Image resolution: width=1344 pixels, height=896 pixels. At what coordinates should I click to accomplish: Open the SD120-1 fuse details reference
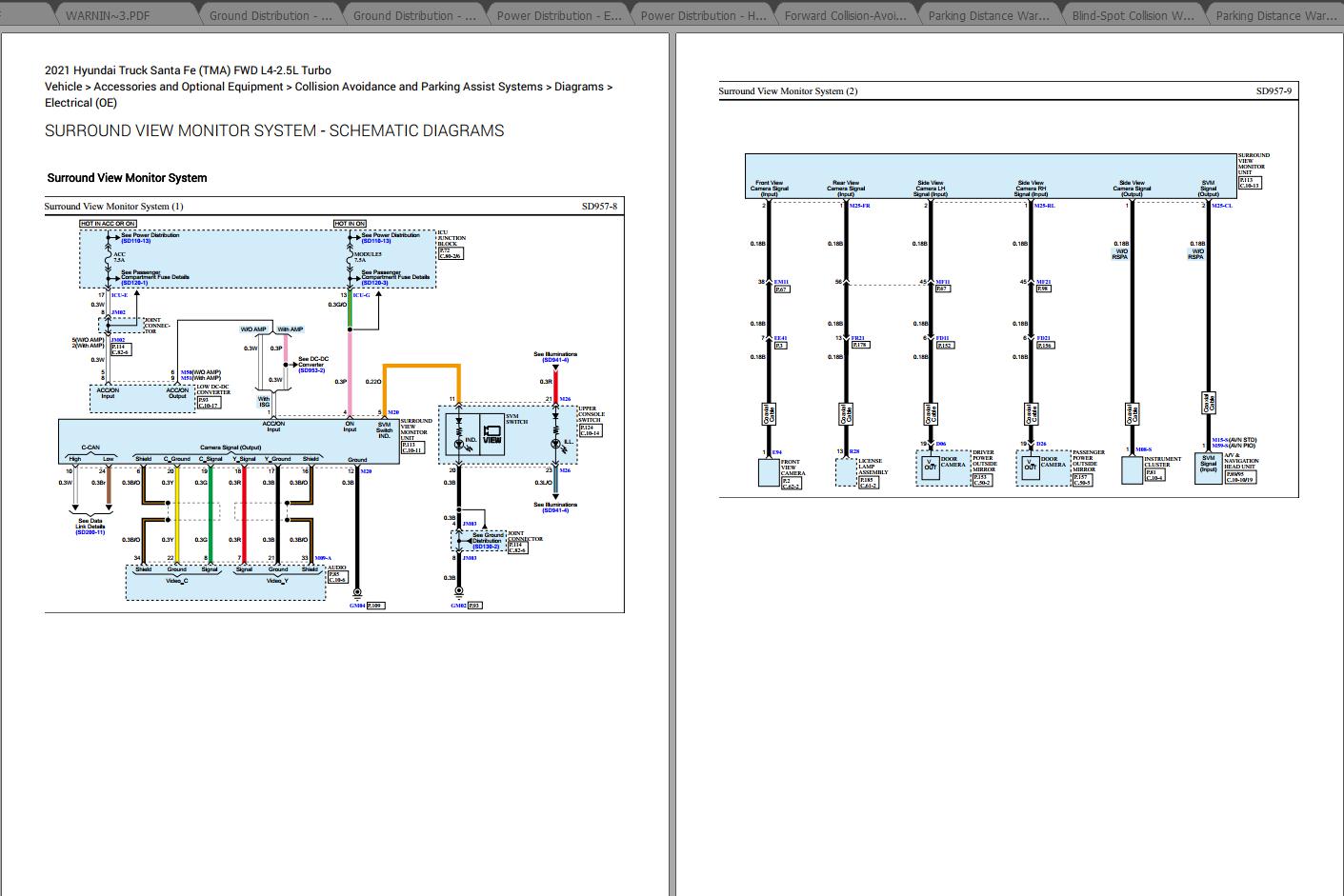134,283
